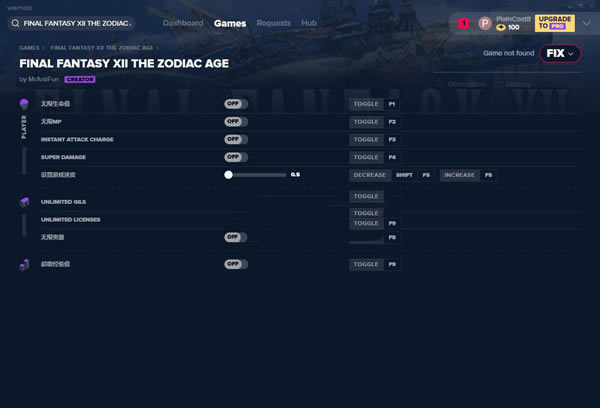
Task: Go to the Hub tab
Action: point(309,23)
